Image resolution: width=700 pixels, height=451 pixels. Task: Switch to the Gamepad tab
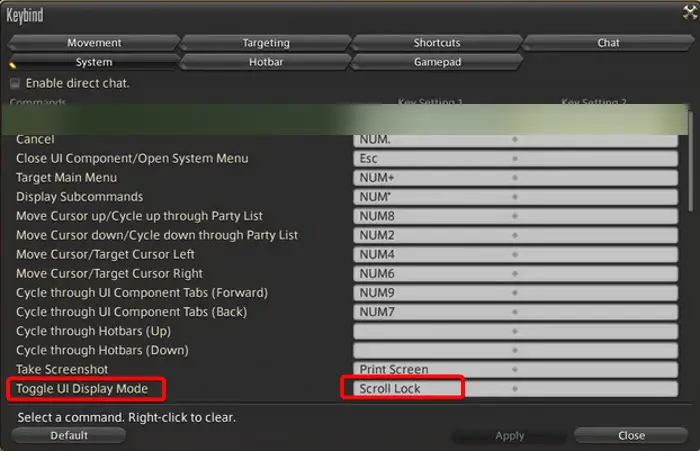437,62
